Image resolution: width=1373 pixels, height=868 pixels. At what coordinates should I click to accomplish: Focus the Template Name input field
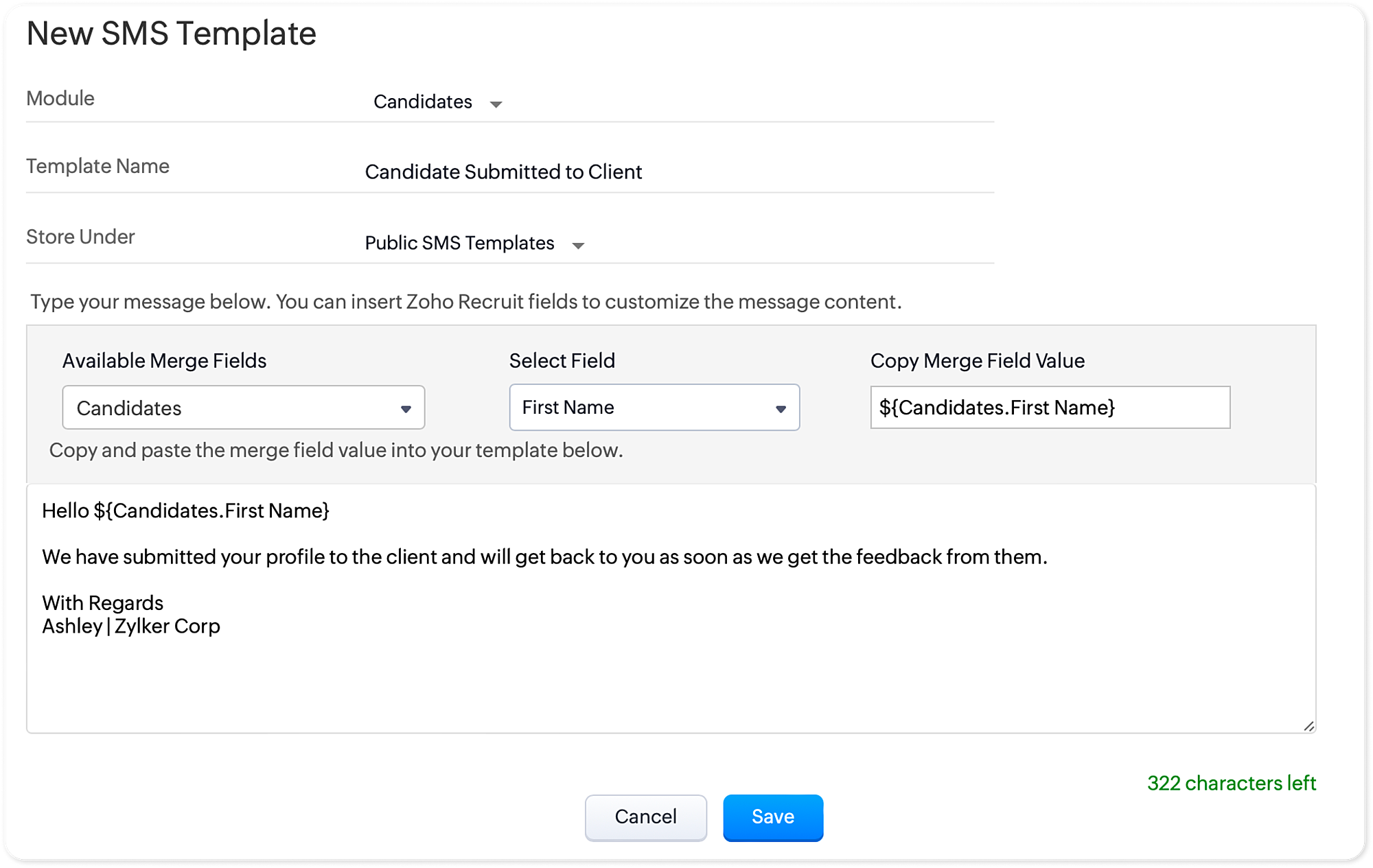[x=678, y=172]
